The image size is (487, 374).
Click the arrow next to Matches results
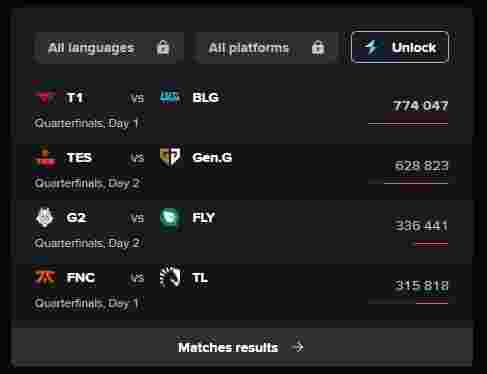pos(298,347)
